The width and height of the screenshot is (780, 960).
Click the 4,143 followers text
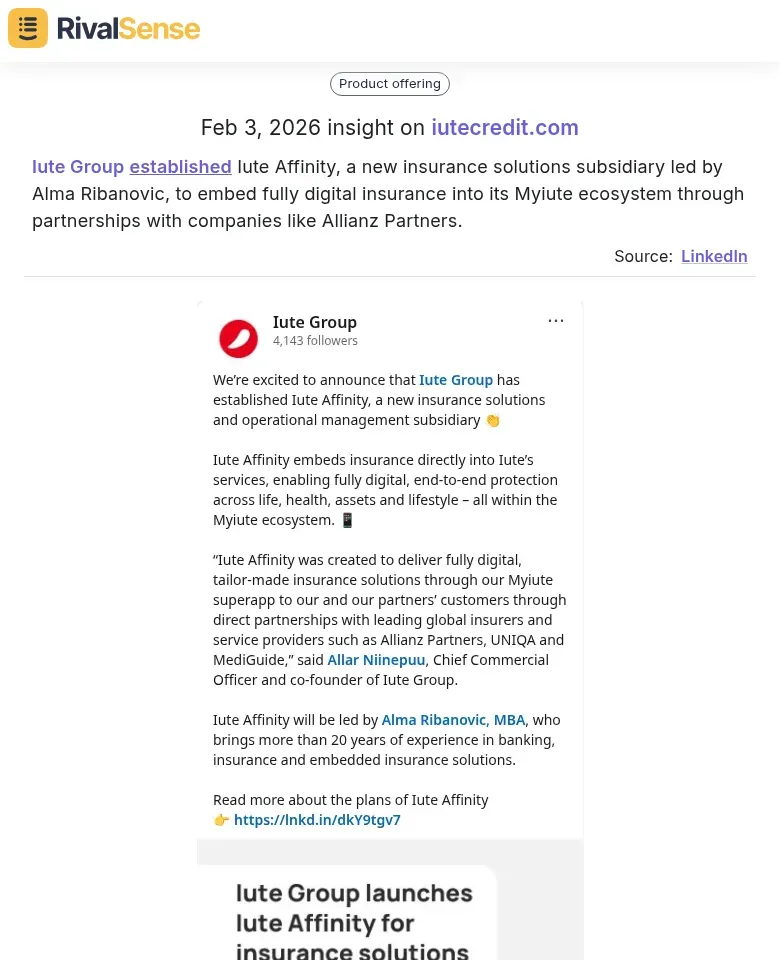[315, 341]
